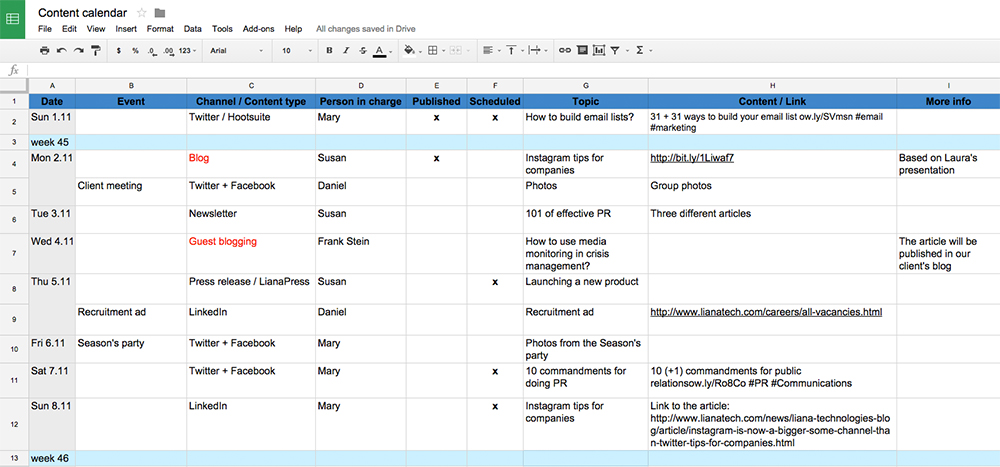Screen dimensions: 1000x467
Task: Select the 'Frank Stein' cell
Action: tap(360, 253)
